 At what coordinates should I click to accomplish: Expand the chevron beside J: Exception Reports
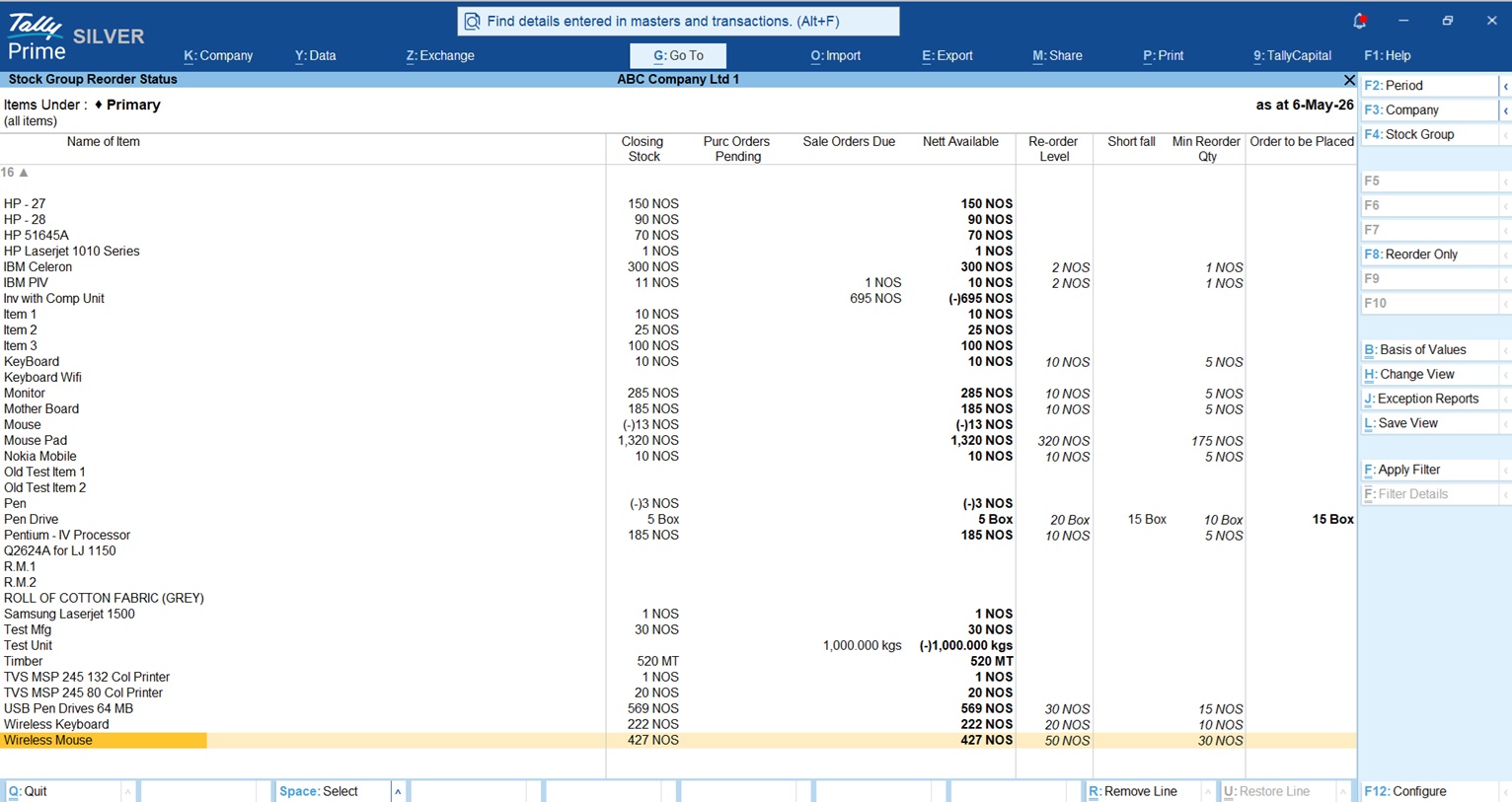click(1505, 399)
